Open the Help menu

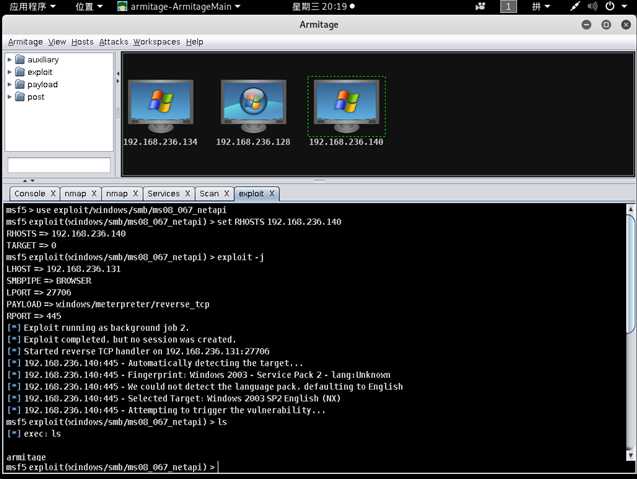[x=195, y=42]
